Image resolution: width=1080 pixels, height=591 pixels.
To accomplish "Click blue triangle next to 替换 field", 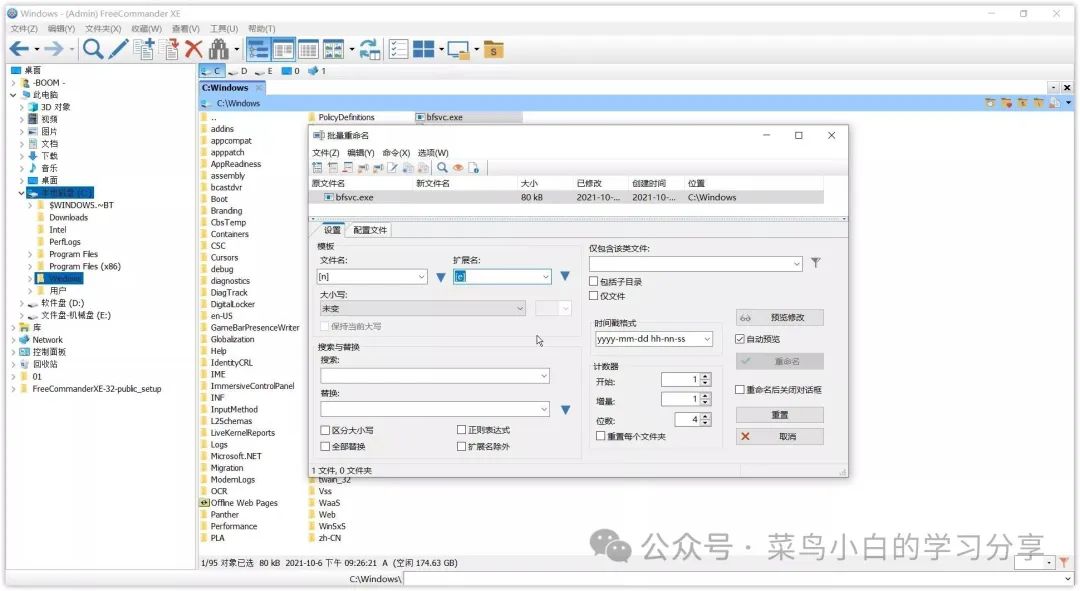I will pyautogui.click(x=565, y=409).
